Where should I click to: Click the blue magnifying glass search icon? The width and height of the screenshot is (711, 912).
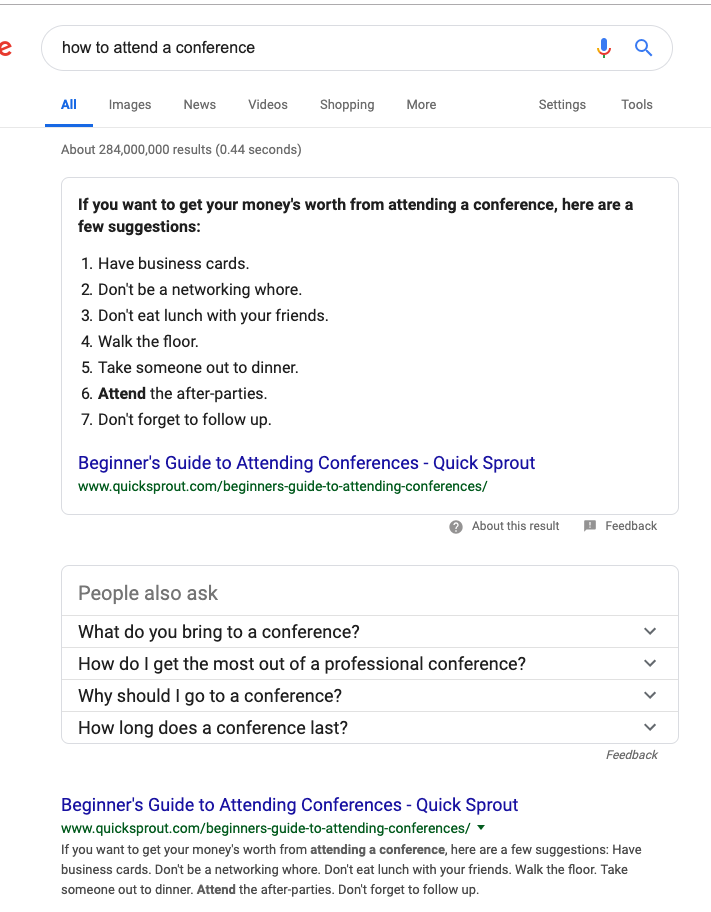[x=643, y=47]
